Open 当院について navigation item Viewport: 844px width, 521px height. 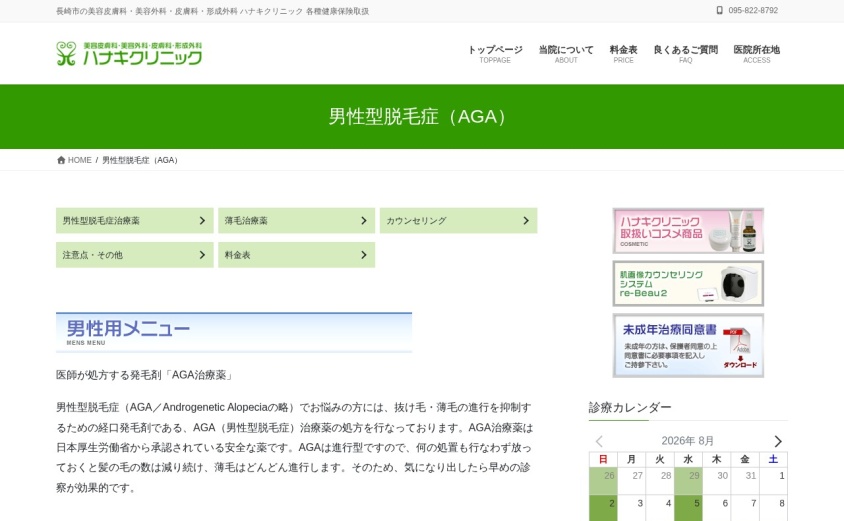click(x=566, y=54)
